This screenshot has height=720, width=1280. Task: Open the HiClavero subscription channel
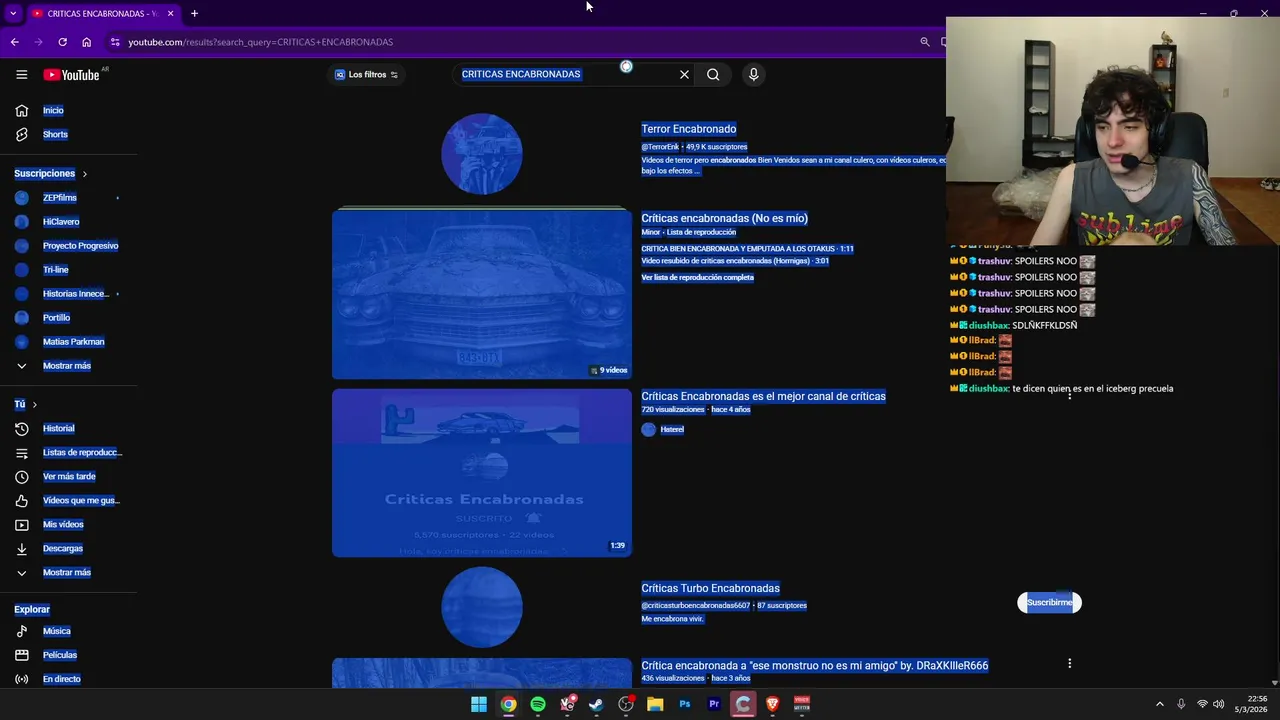click(x=61, y=221)
